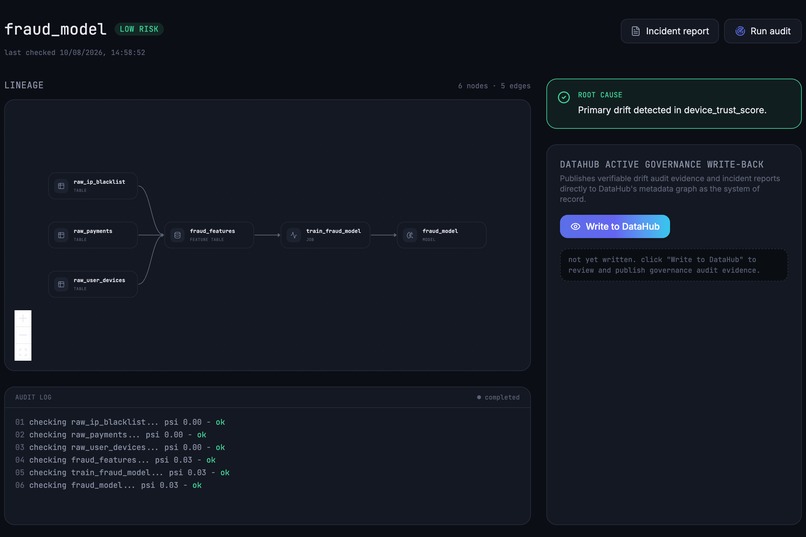The height and width of the screenshot is (537, 806).
Task: Click the LINEAGE section heading
Action: (24, 85)
